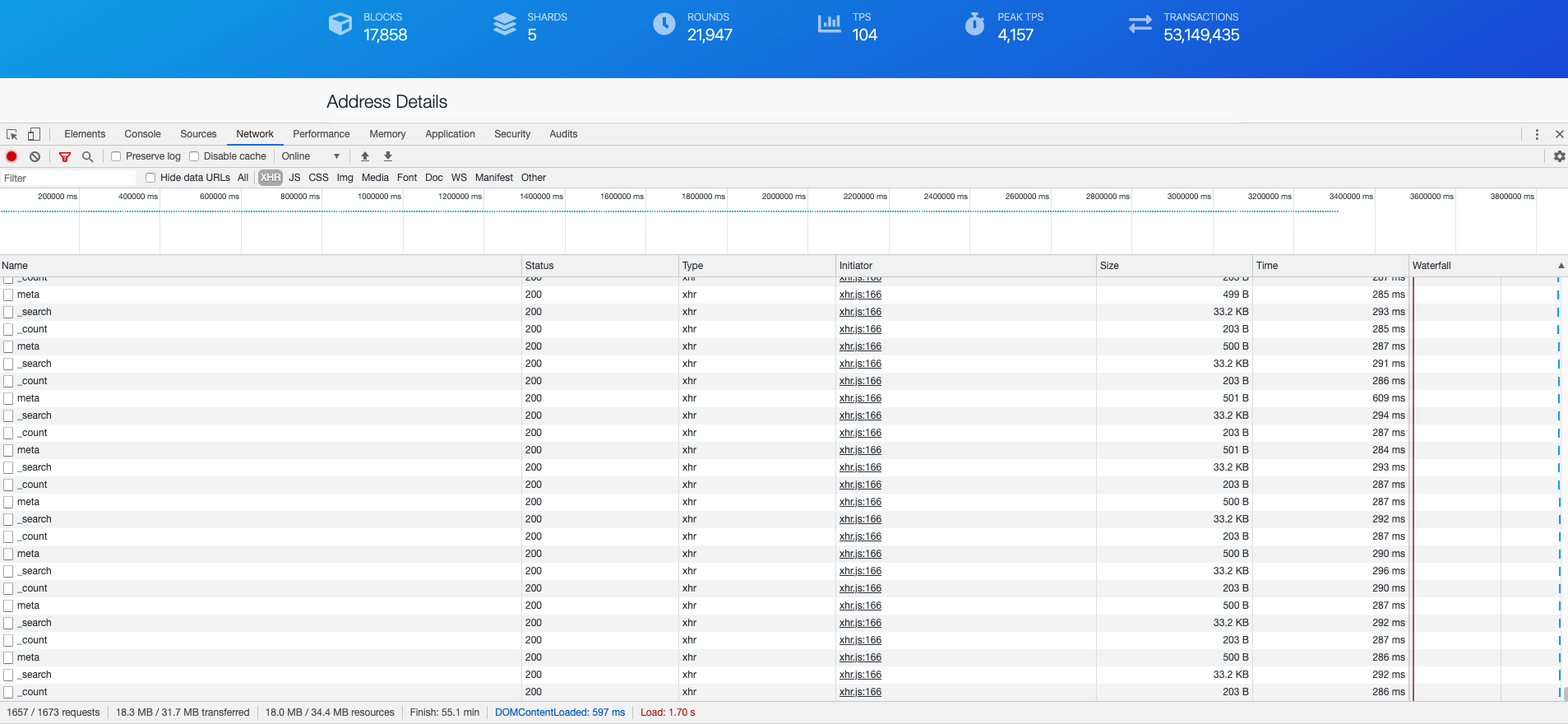Sort by the Waterfall column arrow
Screen dimensions: 1568x724
tap(1561, 266)
